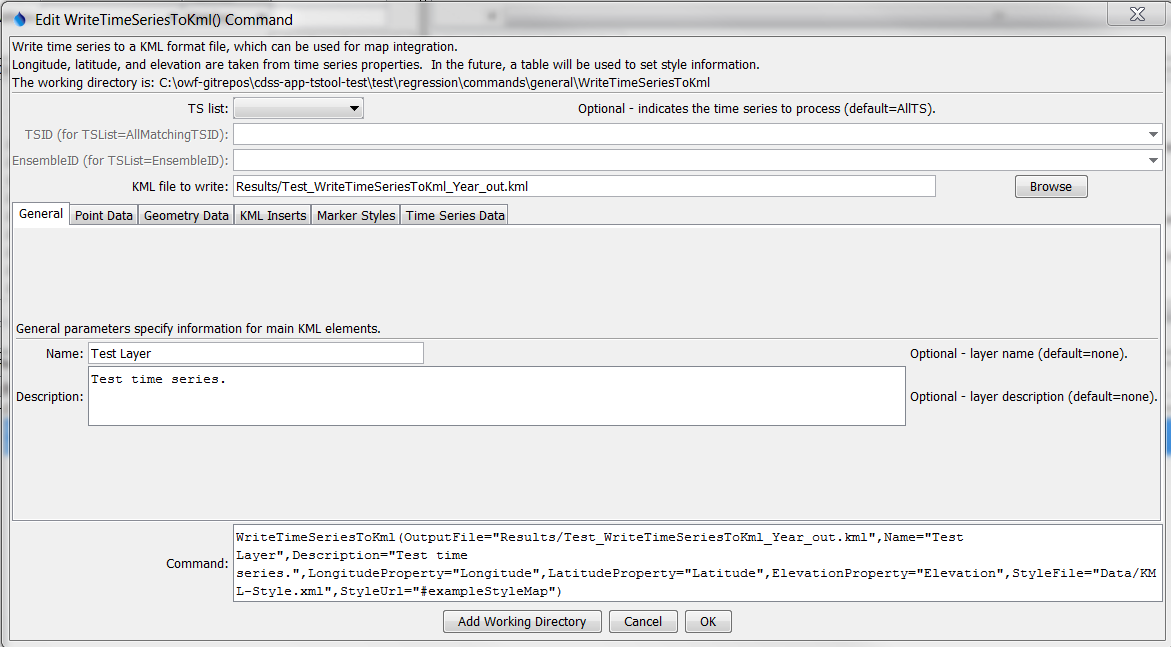Click the 'Write time series to a KML format file' text
Screen dimensions: 1171x647
[x=234, y=46]
